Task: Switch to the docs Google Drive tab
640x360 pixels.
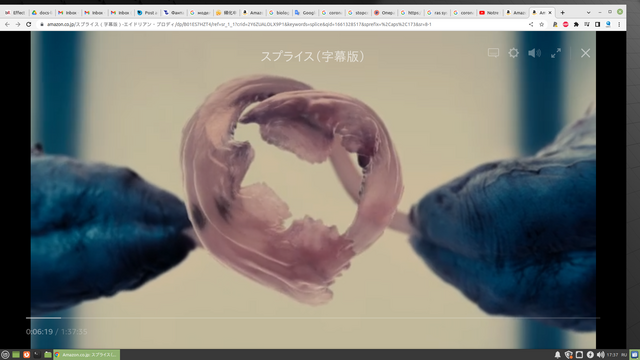Action: [42, 13]
